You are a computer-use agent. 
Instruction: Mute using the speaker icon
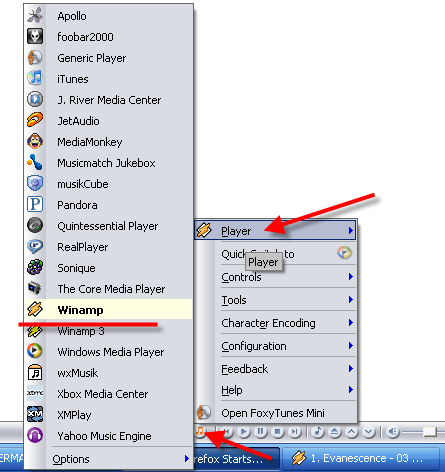pos(393,432)
